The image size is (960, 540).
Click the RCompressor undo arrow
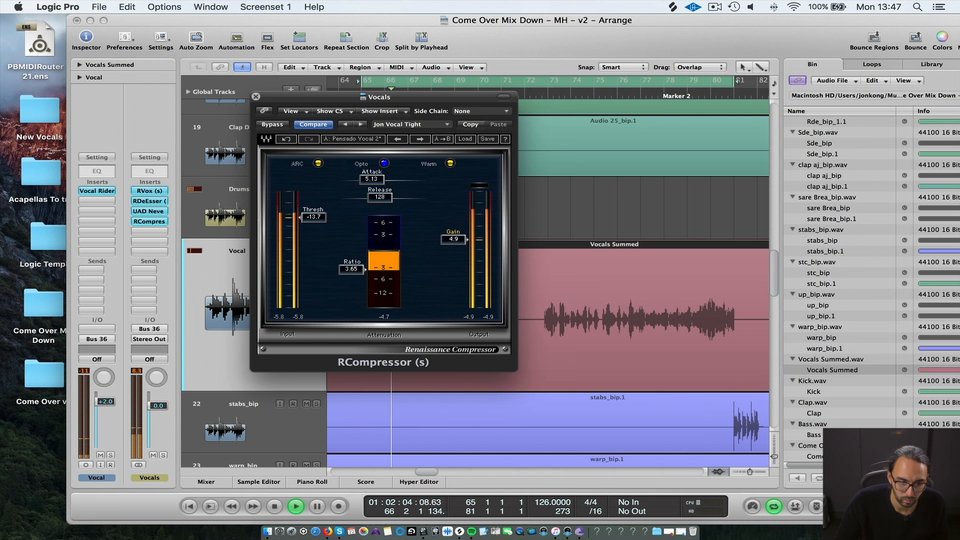coord(286,139)
